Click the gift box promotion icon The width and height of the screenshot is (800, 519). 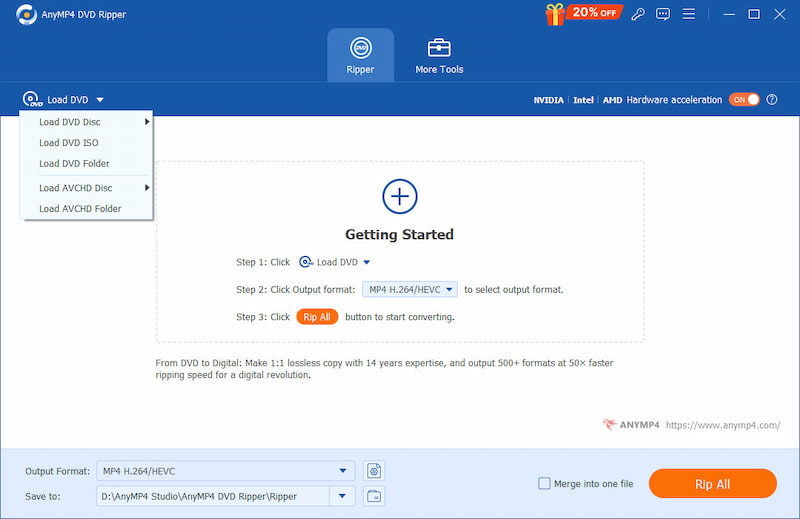coord(555,14)
